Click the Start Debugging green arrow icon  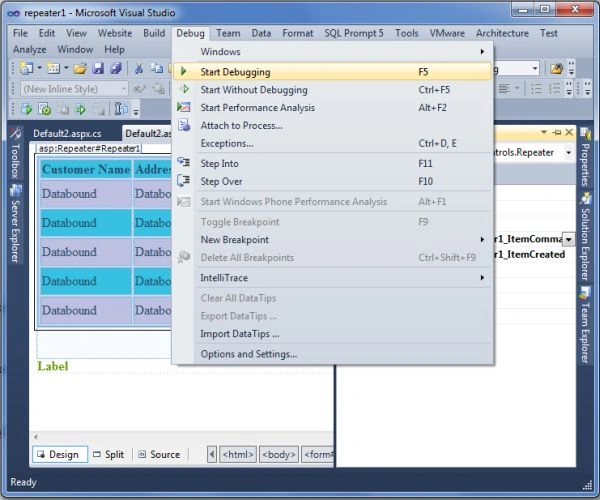184,71
